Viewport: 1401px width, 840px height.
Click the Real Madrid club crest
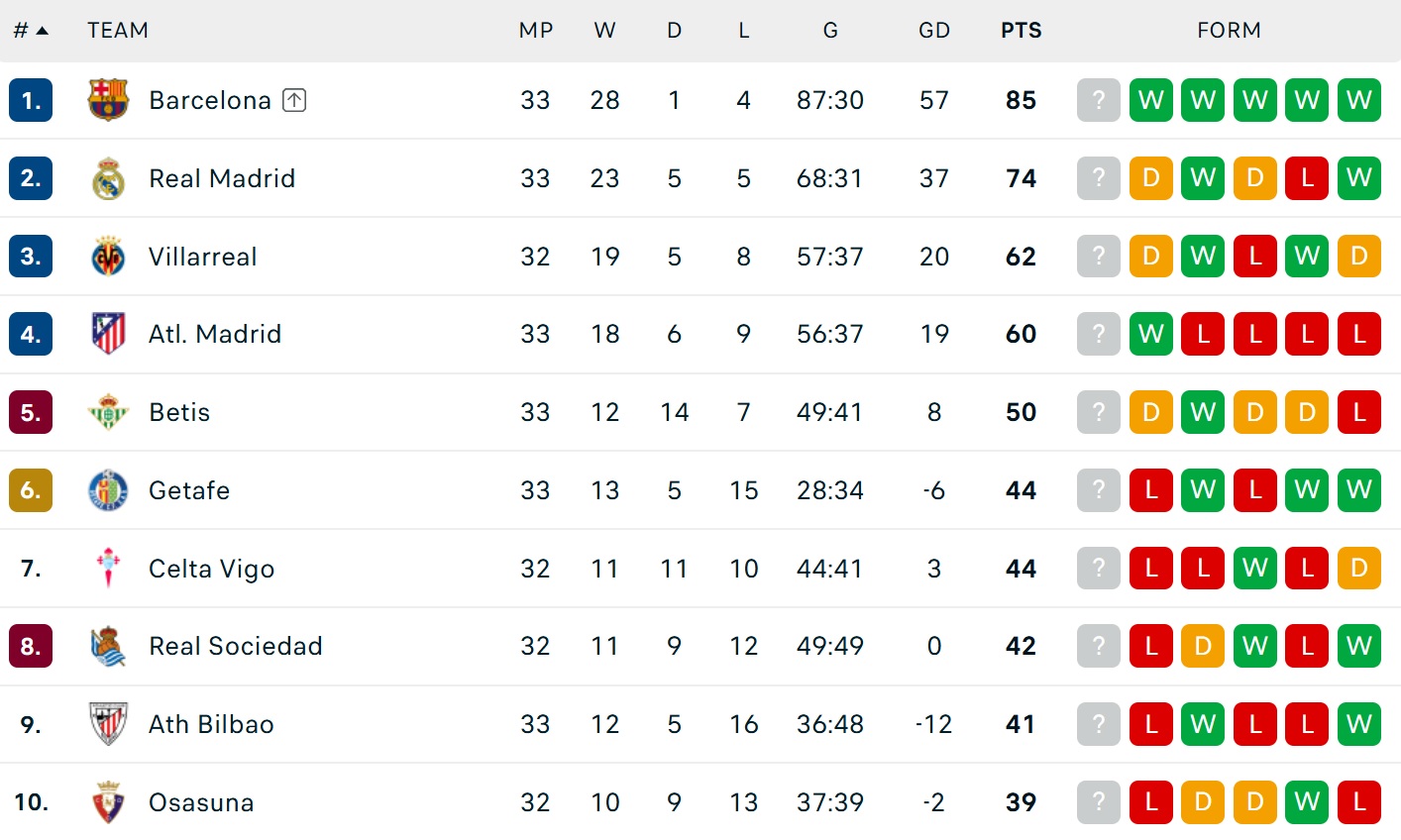(x=108, y=178)
